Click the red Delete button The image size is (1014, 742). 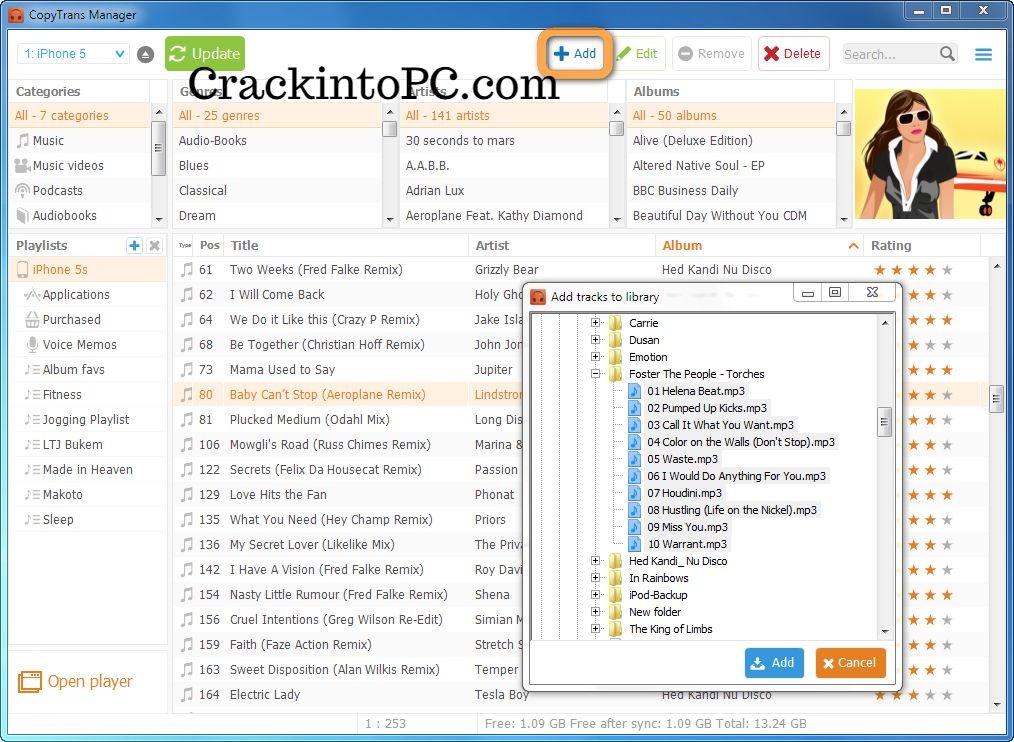[x=793, y=54]
